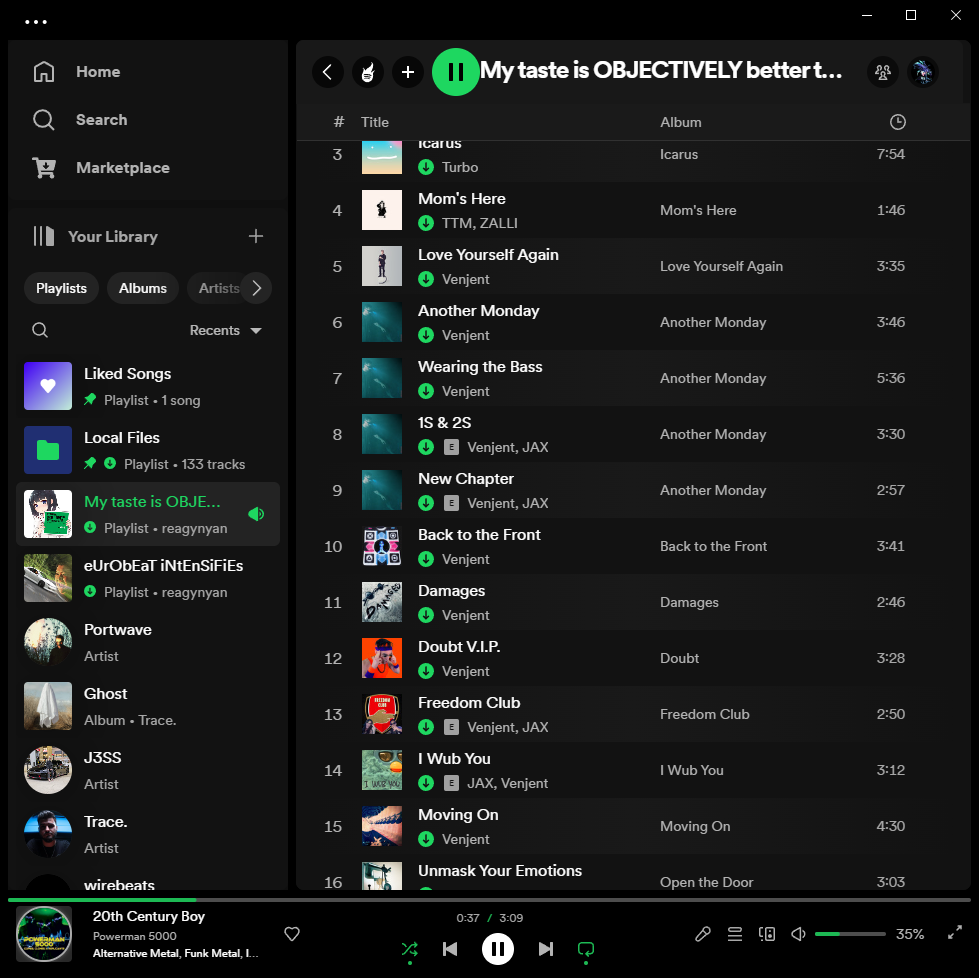The height and width of the screenshot is (978, 979).
Task: Click the downloaded icon on I Wub You
Action: (426, 783)
